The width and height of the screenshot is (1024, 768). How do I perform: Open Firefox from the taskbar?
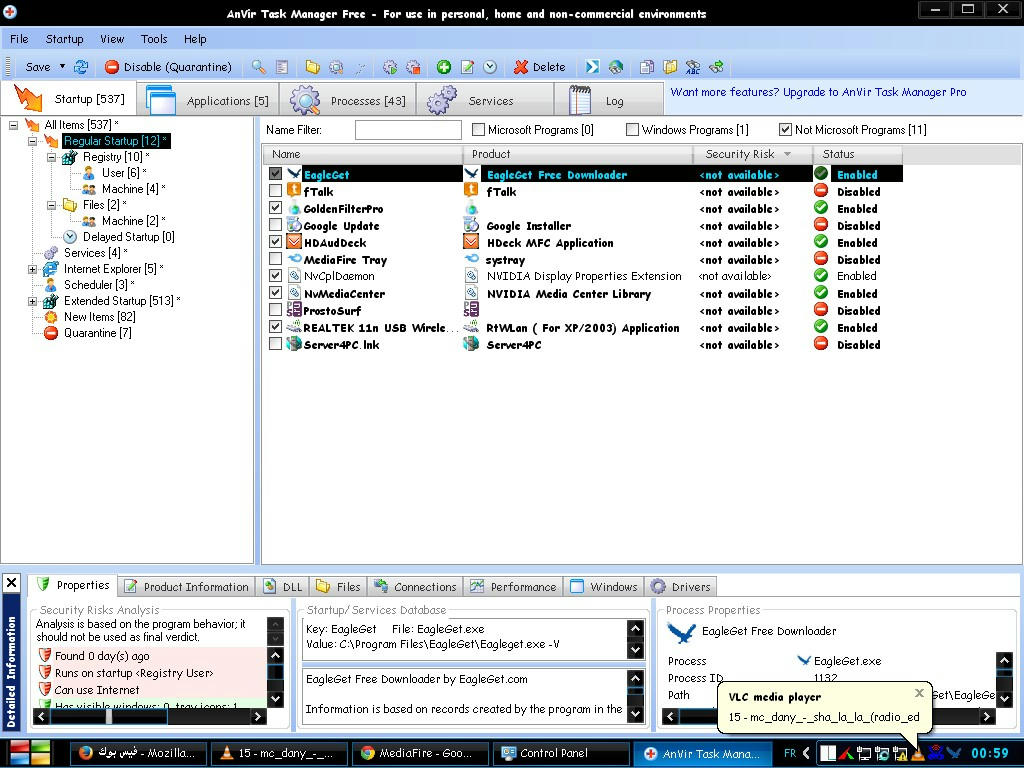click(138, 753)
